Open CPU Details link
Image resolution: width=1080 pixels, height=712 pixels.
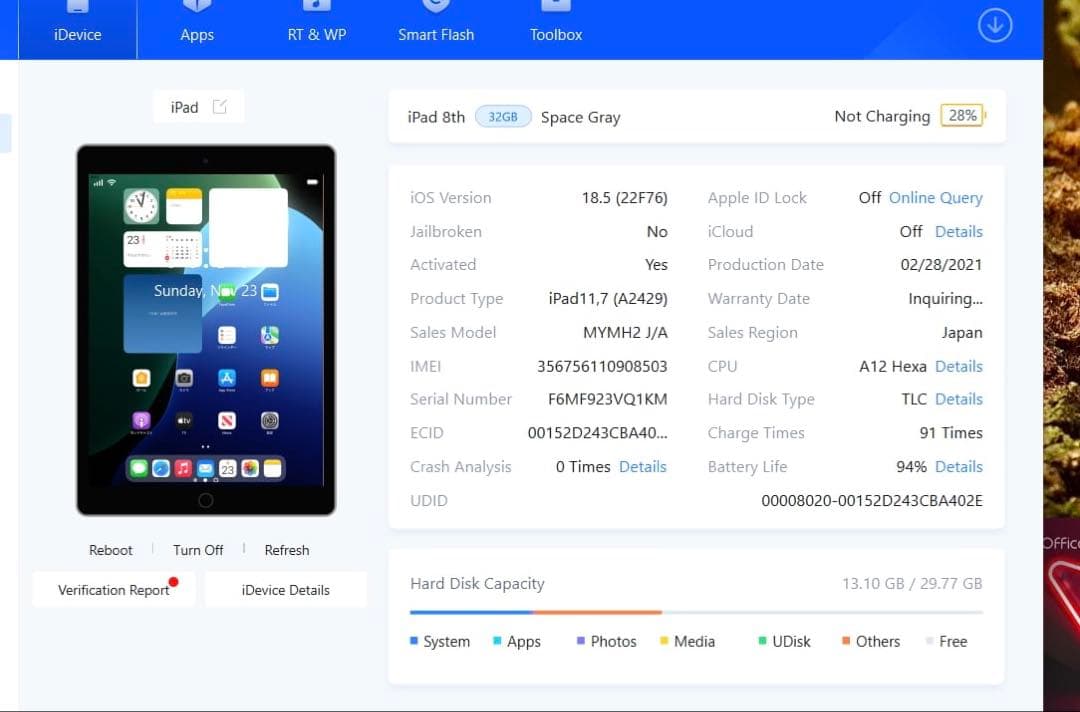(958, 366)
